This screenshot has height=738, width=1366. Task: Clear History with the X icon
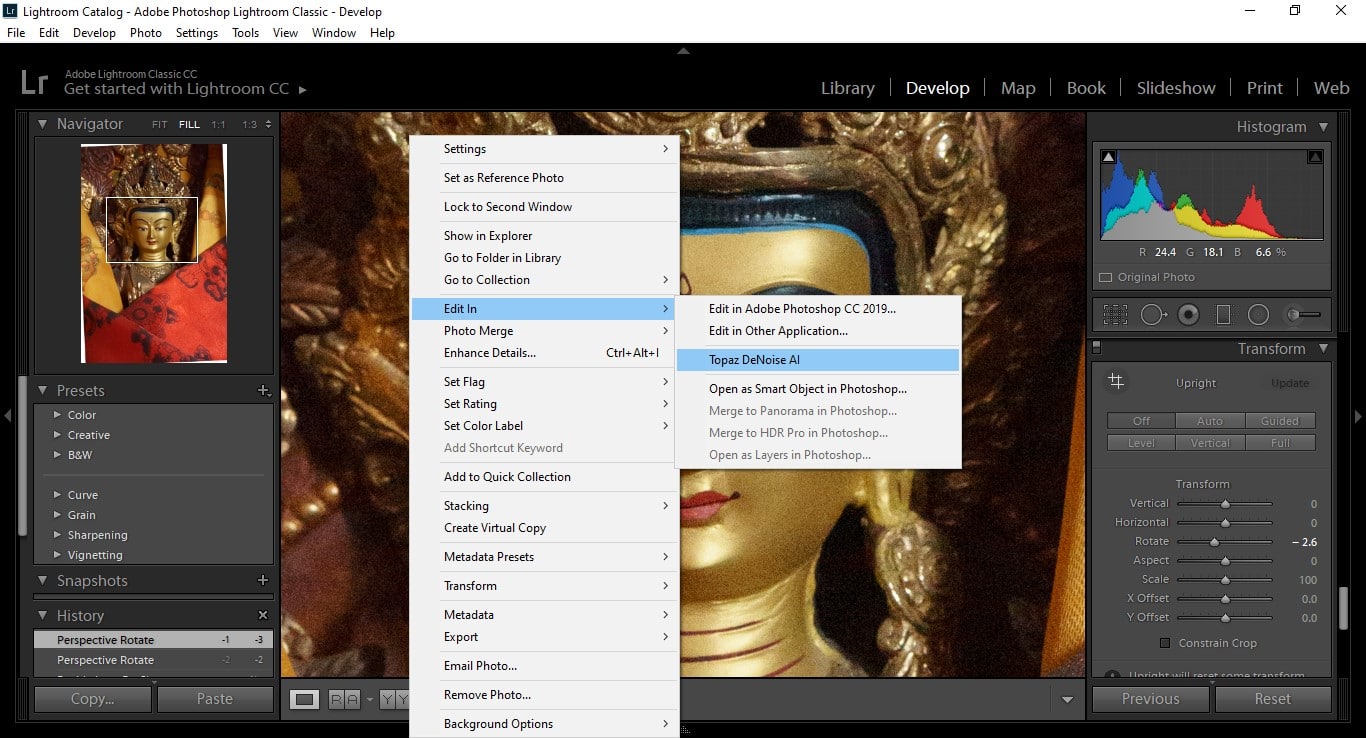click(263, 615)
